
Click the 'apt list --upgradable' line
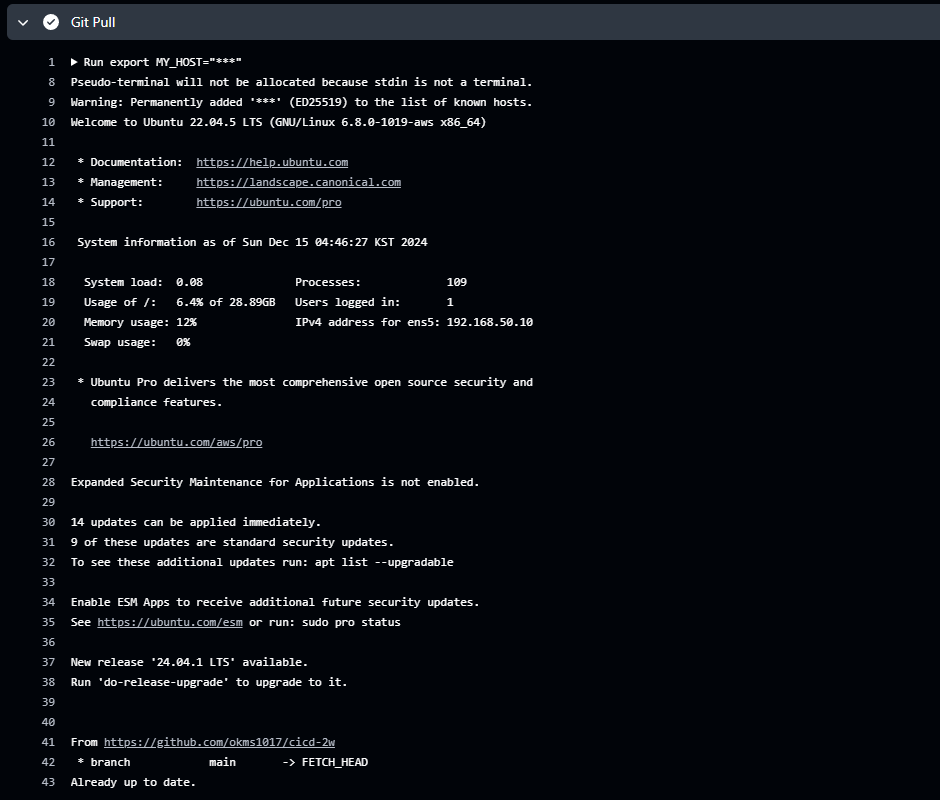tap(262, 562)
